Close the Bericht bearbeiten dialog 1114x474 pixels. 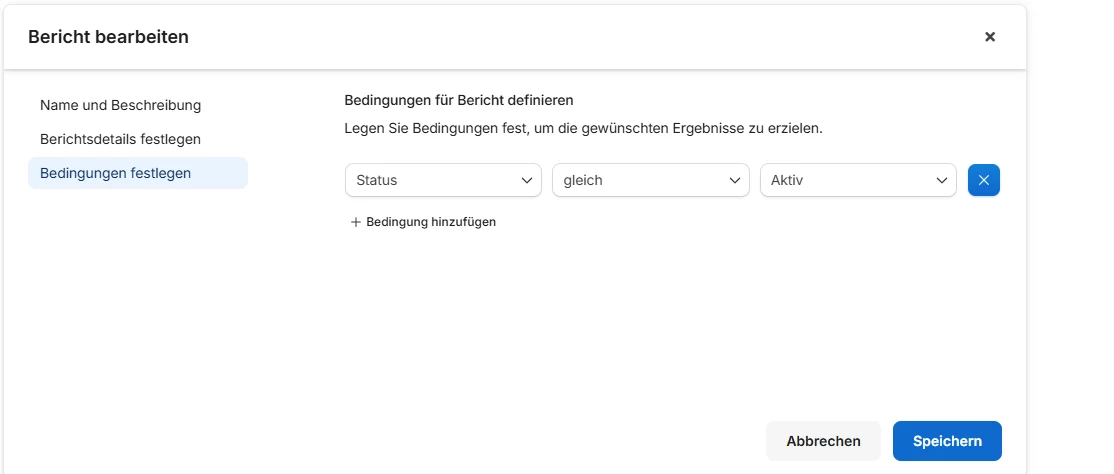[990, 37]
